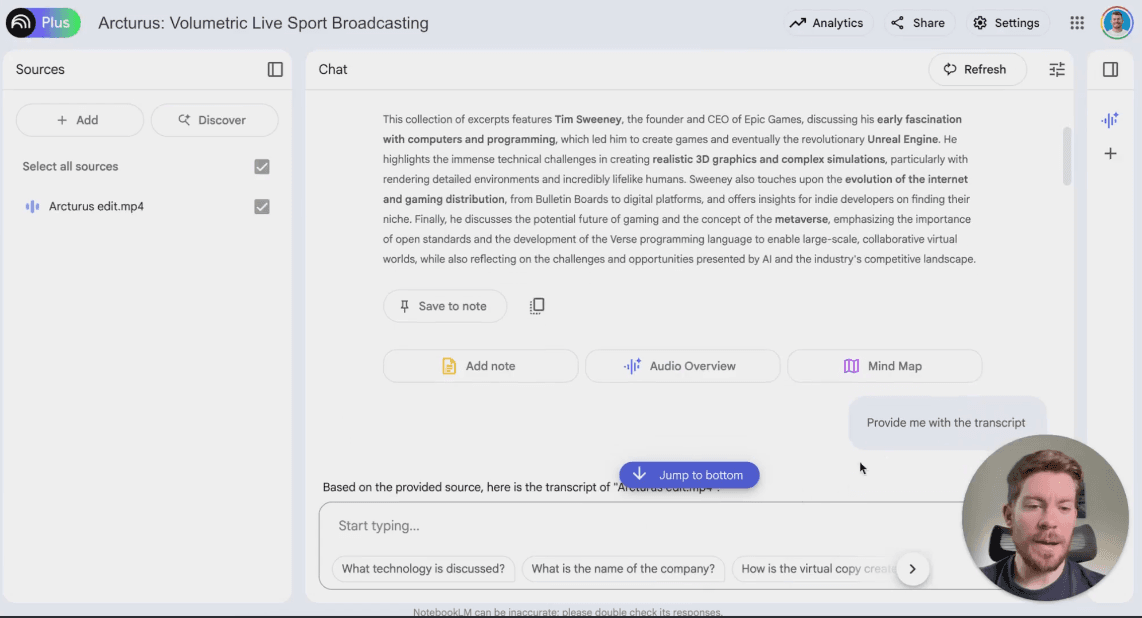Show more suggestions with the right chevron
This screenshot has width=1142, height=618.
coord(913,569)
